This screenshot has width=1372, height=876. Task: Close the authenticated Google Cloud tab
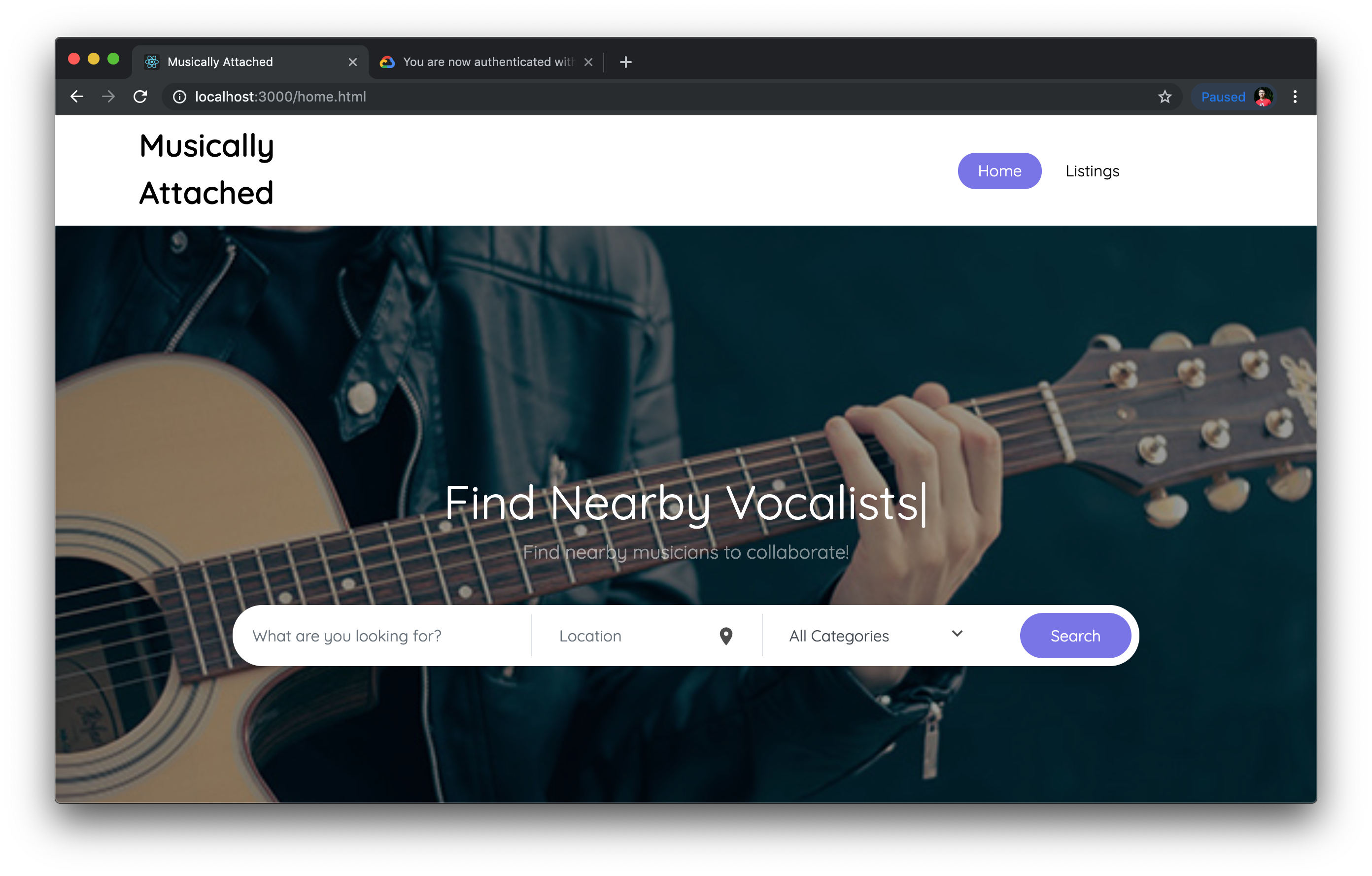pos(588,62)
